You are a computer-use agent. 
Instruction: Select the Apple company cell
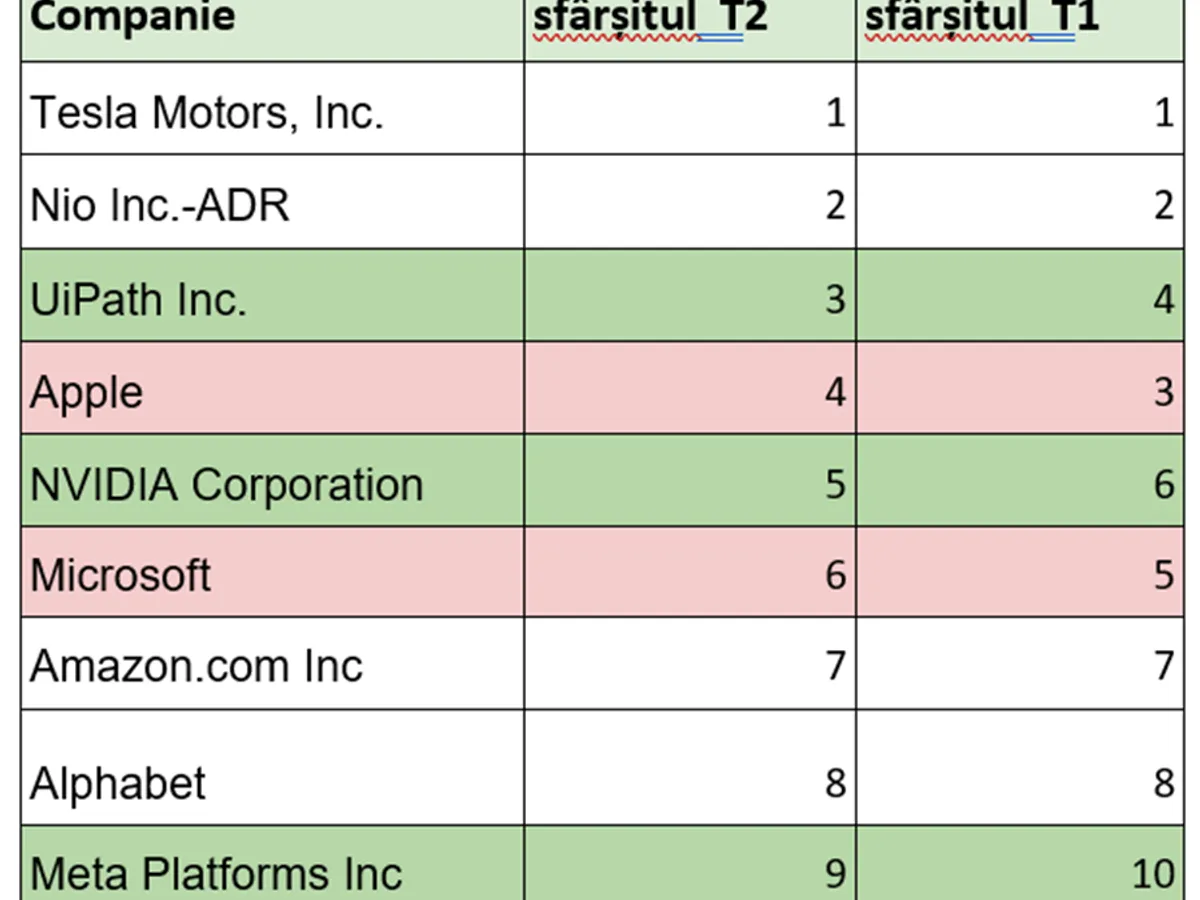click(x=272, y=389)
